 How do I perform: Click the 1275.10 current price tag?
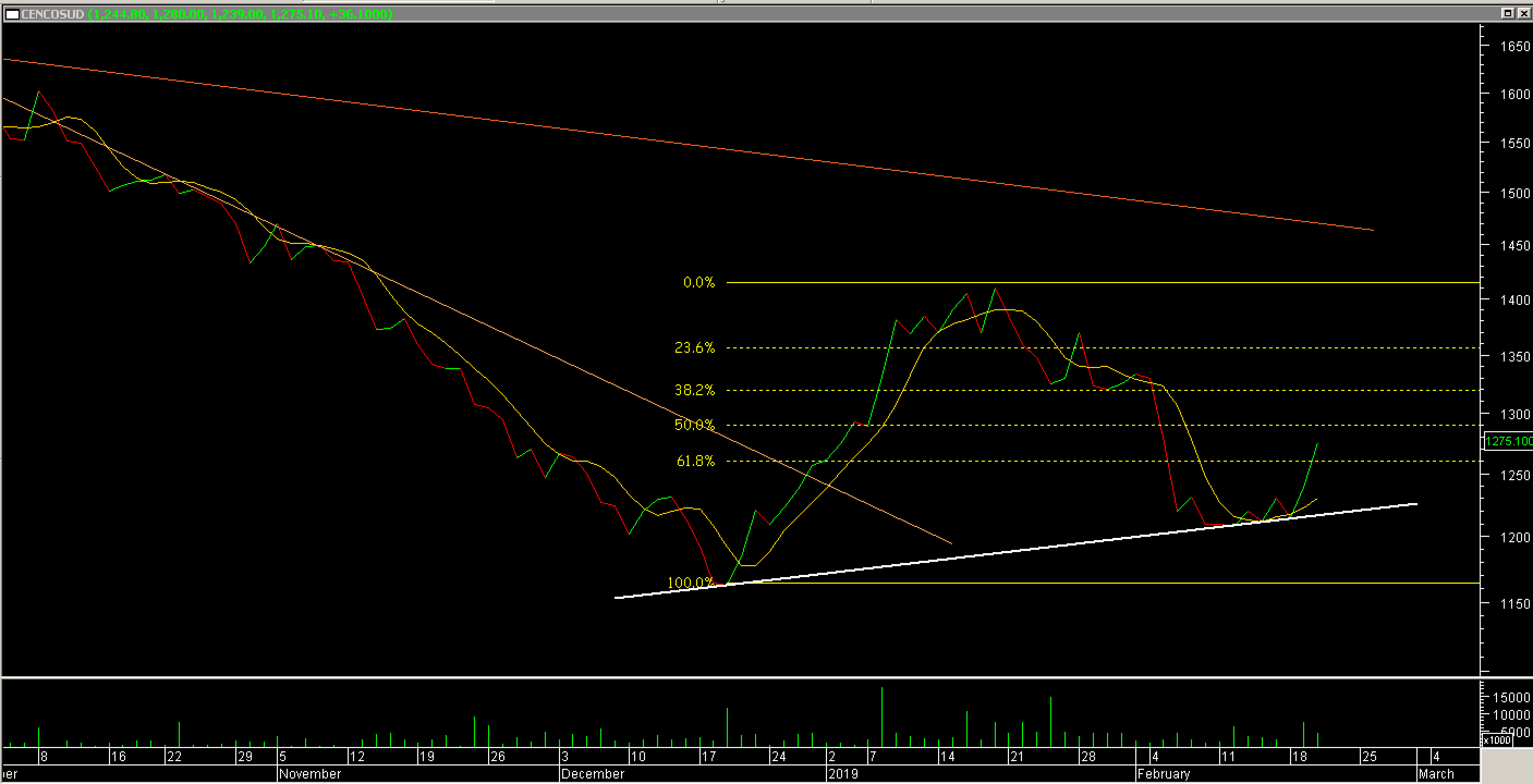tap(1508, 441)
